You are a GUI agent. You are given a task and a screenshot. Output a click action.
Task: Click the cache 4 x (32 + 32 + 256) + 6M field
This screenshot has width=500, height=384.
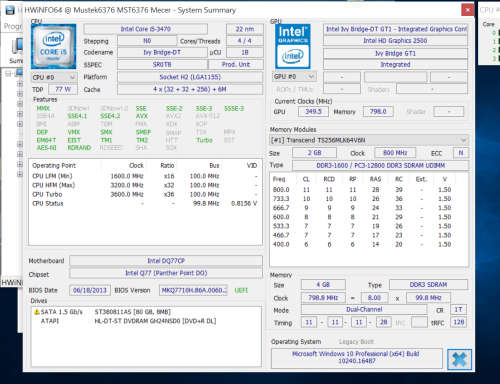[x=190, y=89]
